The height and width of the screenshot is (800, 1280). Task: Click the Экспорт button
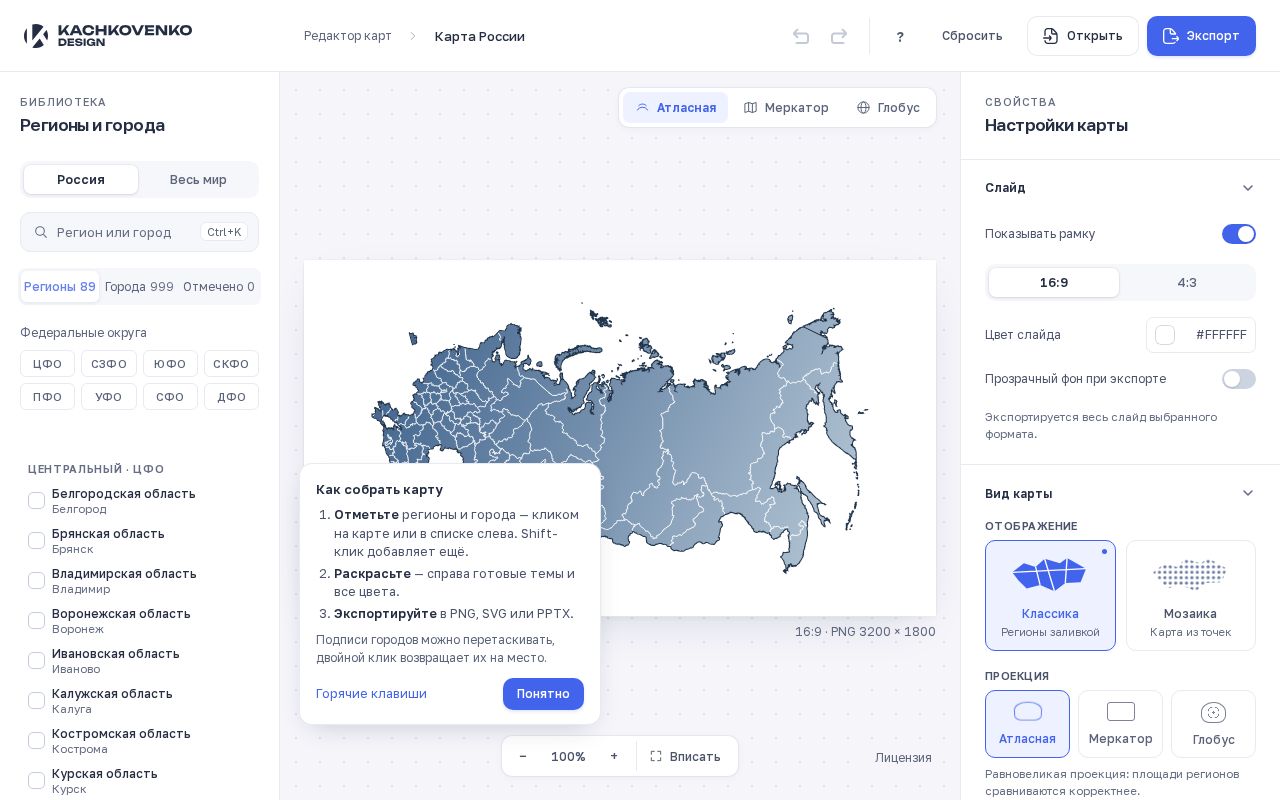tap(1201, 36)
